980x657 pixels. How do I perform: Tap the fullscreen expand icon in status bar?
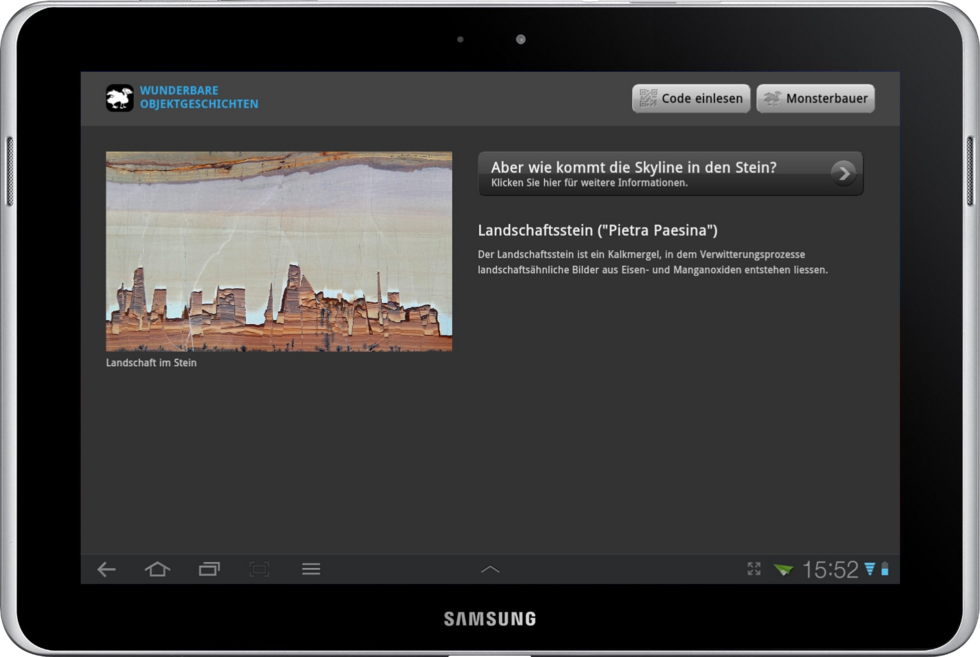pos(754,569)
